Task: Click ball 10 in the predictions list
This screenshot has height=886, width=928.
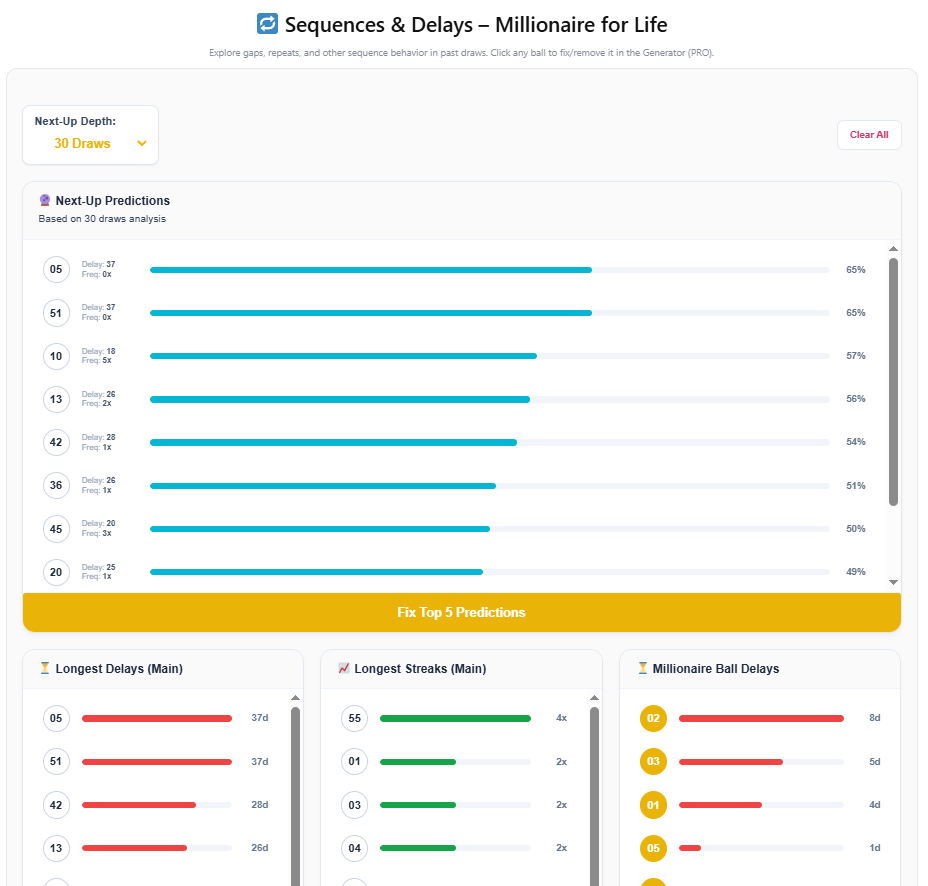Action: click(x=56, y=356)
